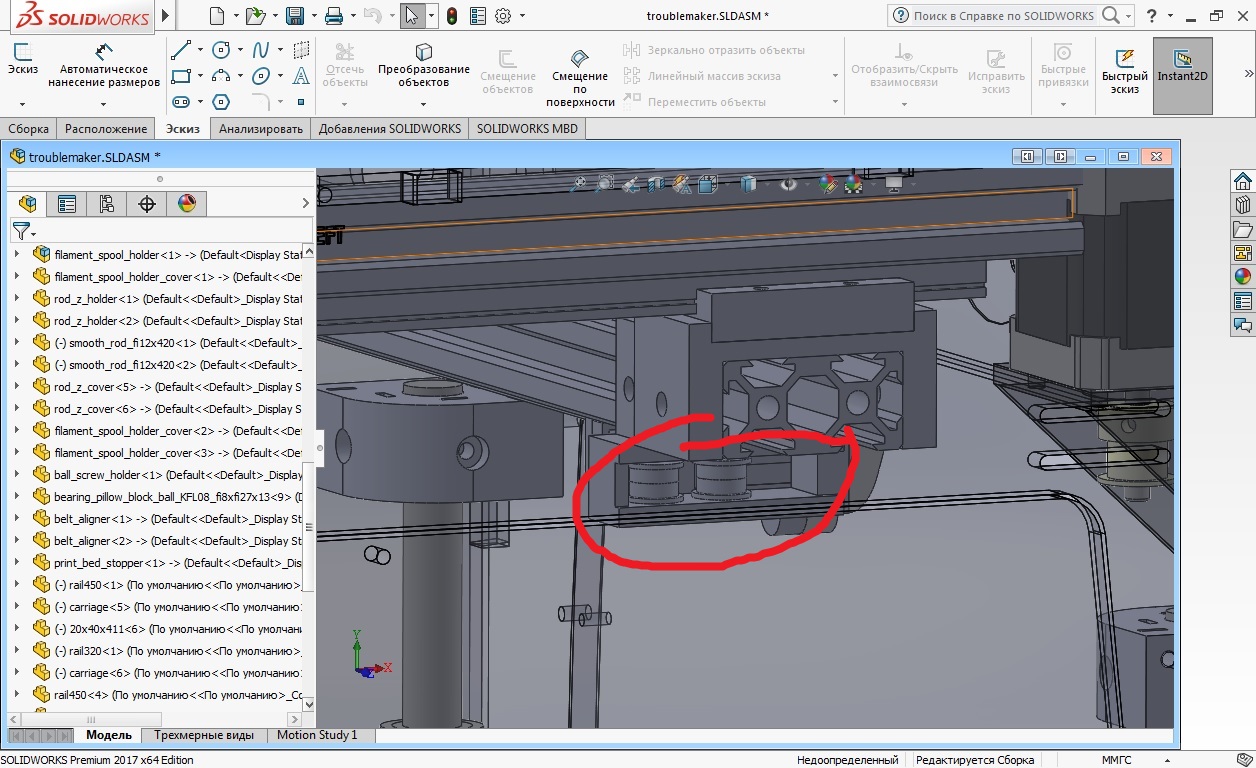Click the Zoom to Fit view icon
The width and height of the screenshot is (1256, 768).
(578, 184)
